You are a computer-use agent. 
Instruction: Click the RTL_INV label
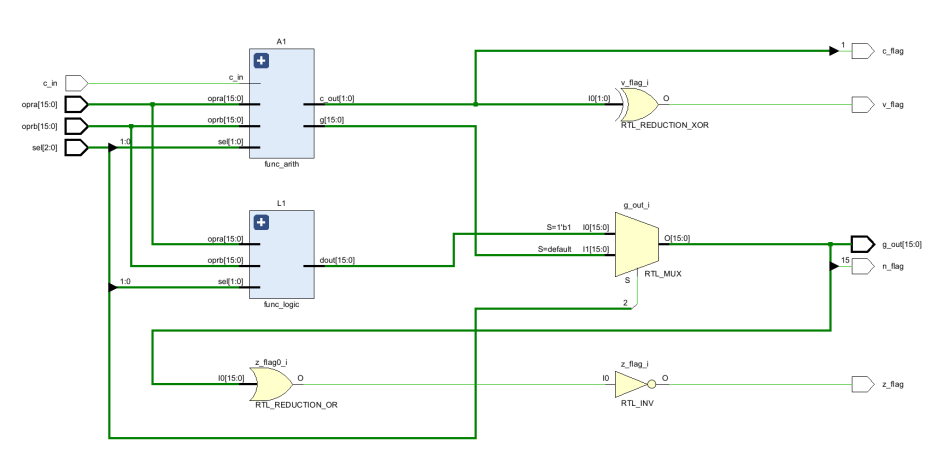(636, 403)
